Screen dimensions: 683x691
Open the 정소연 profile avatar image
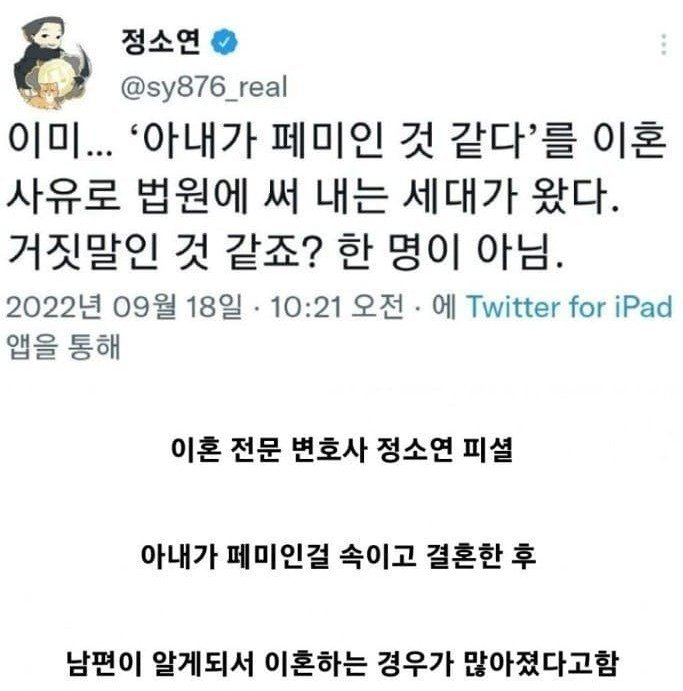(53, 63)
